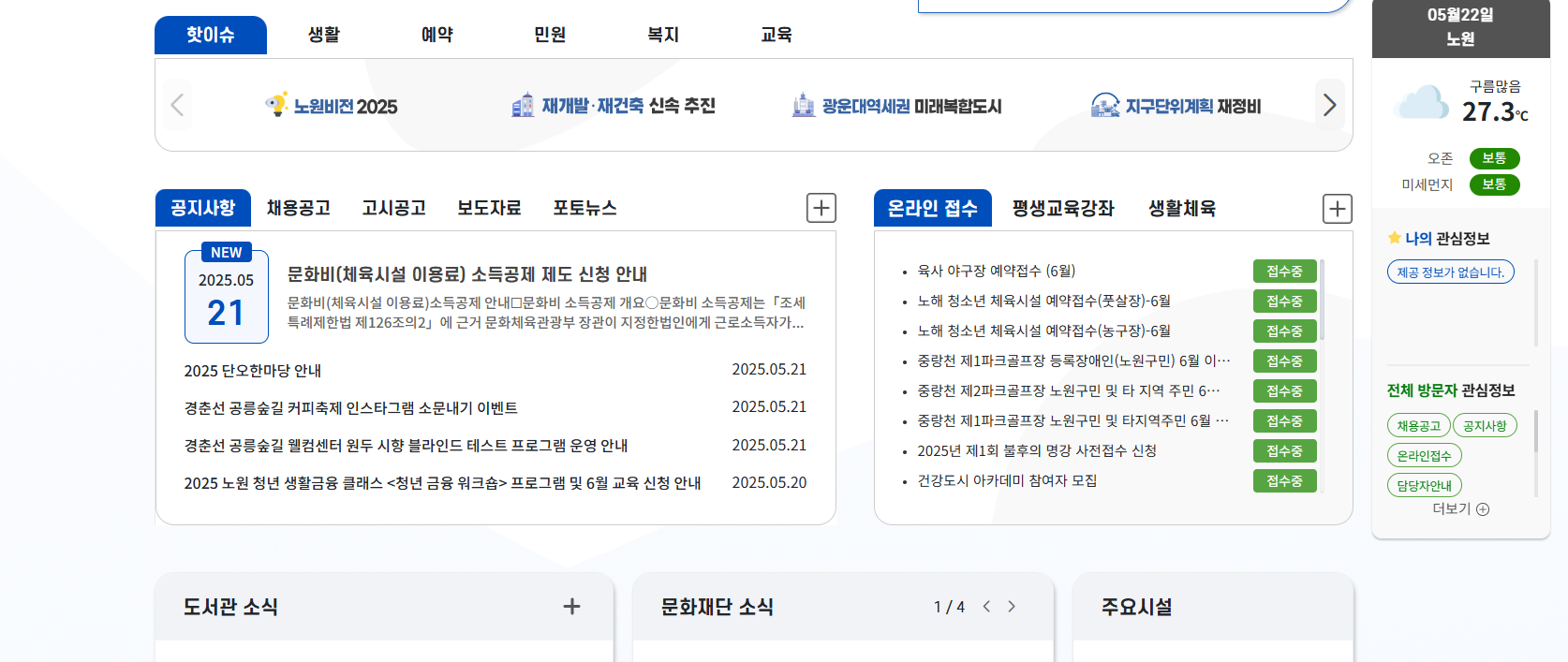This screenshot has height=662, width=1568.
Task: Expand 도서관 소식 with the plus icon
Action: pos(571,607)
